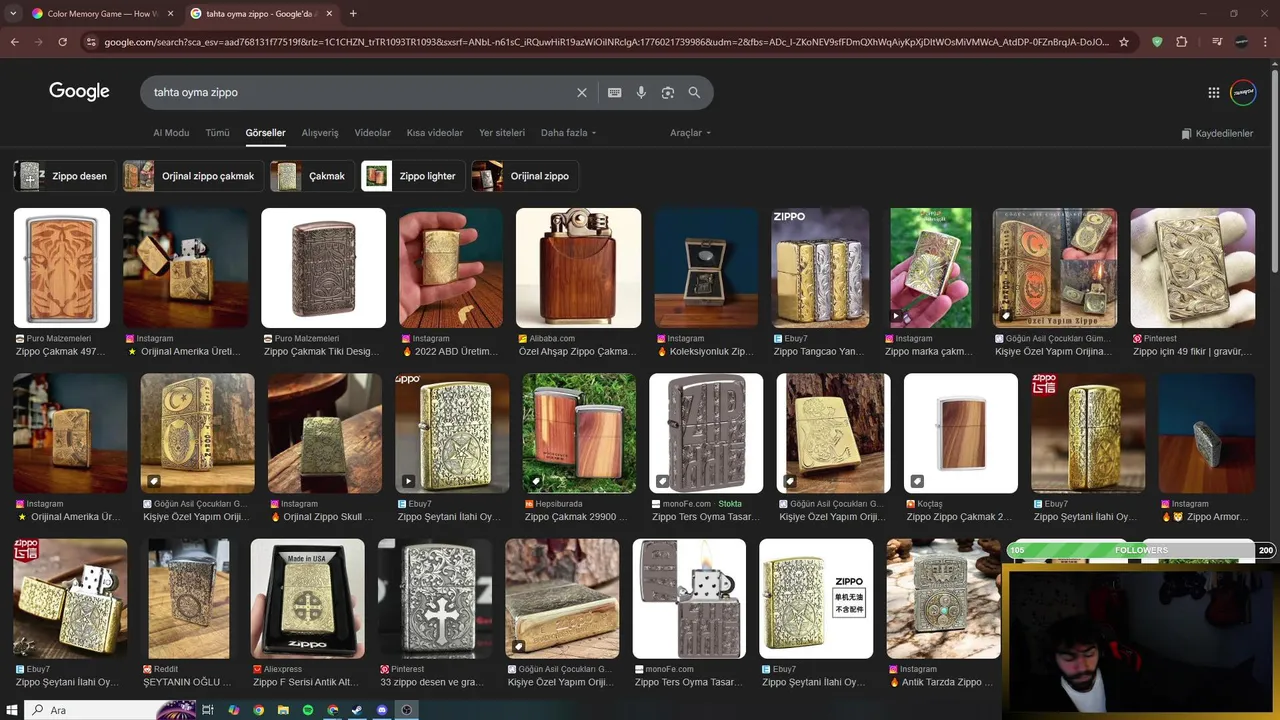This screenshot has width=1280, height=720.
Task: Expand the Araçlar dropdown
Action: (x=690, y=133)
